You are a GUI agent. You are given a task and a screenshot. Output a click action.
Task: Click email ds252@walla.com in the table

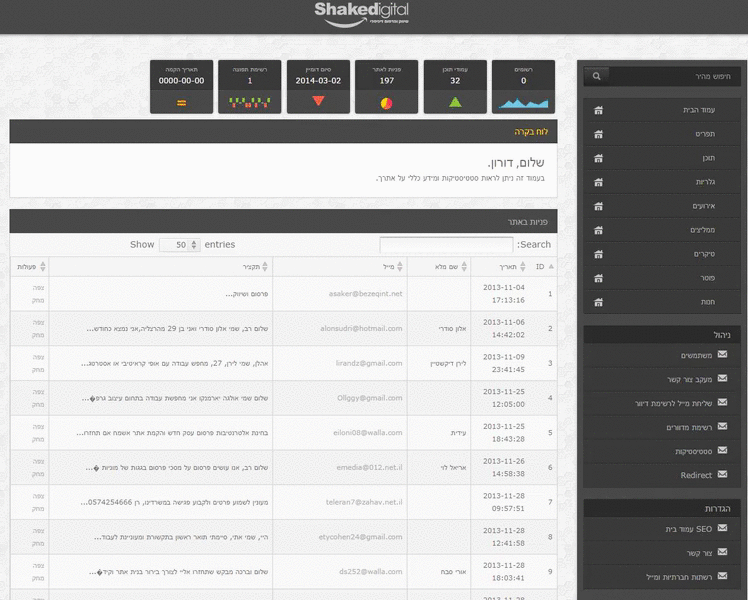point(371,572)
